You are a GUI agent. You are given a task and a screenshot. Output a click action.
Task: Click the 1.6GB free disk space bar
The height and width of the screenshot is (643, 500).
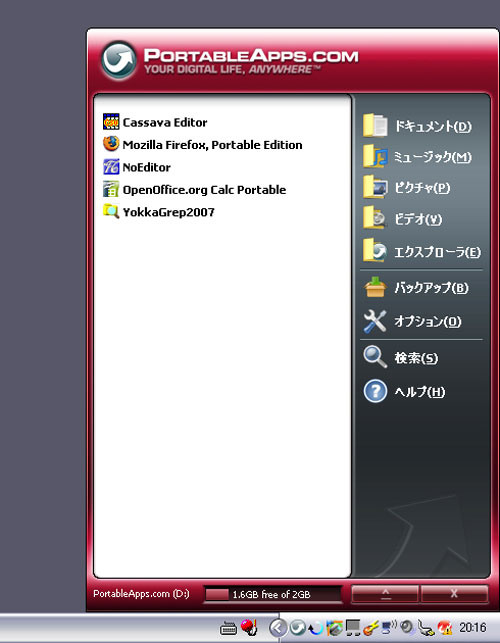pos(273,594)
